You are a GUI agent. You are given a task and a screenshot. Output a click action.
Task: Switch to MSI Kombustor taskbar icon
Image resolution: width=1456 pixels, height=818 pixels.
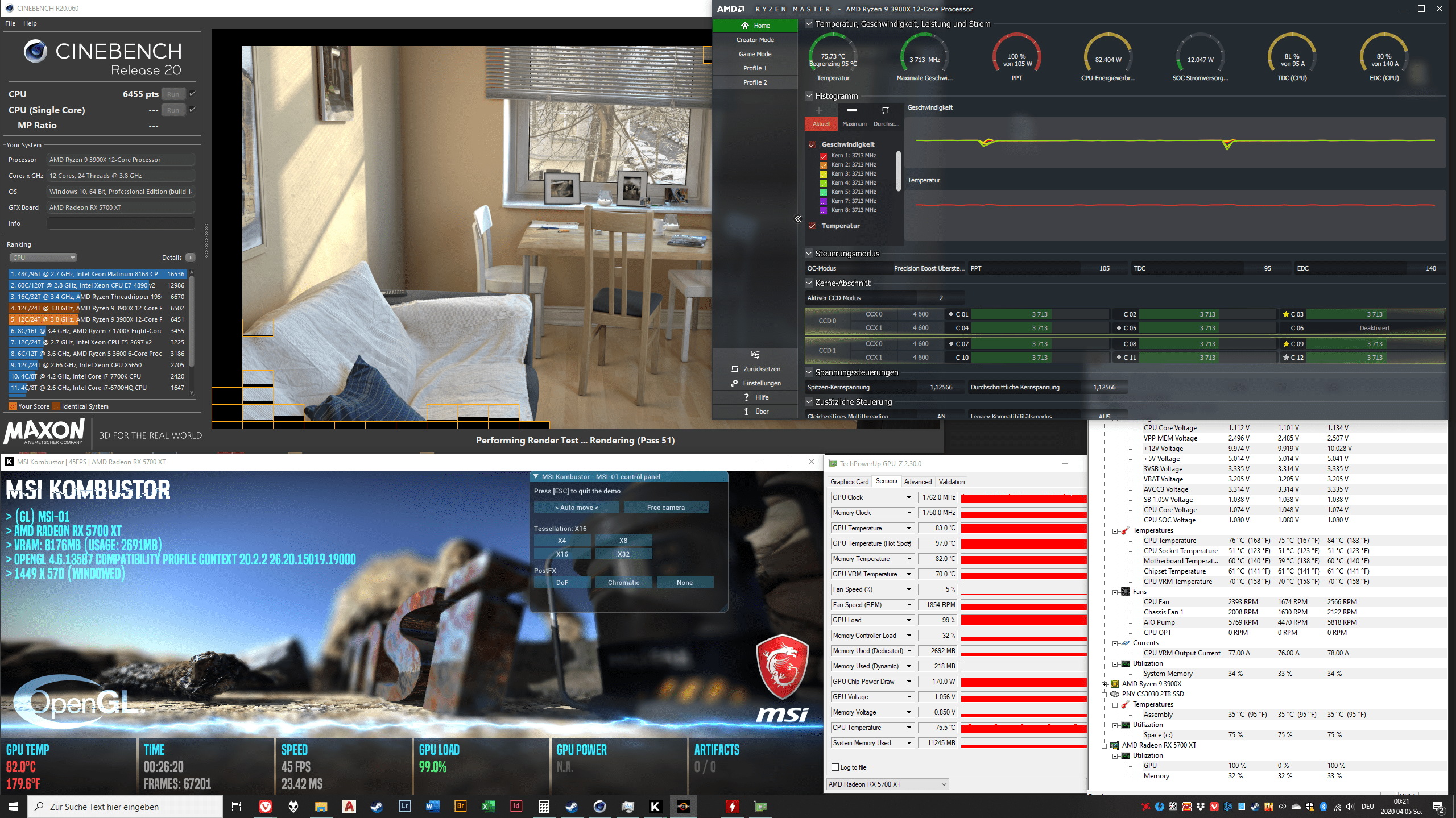[655, 806]
